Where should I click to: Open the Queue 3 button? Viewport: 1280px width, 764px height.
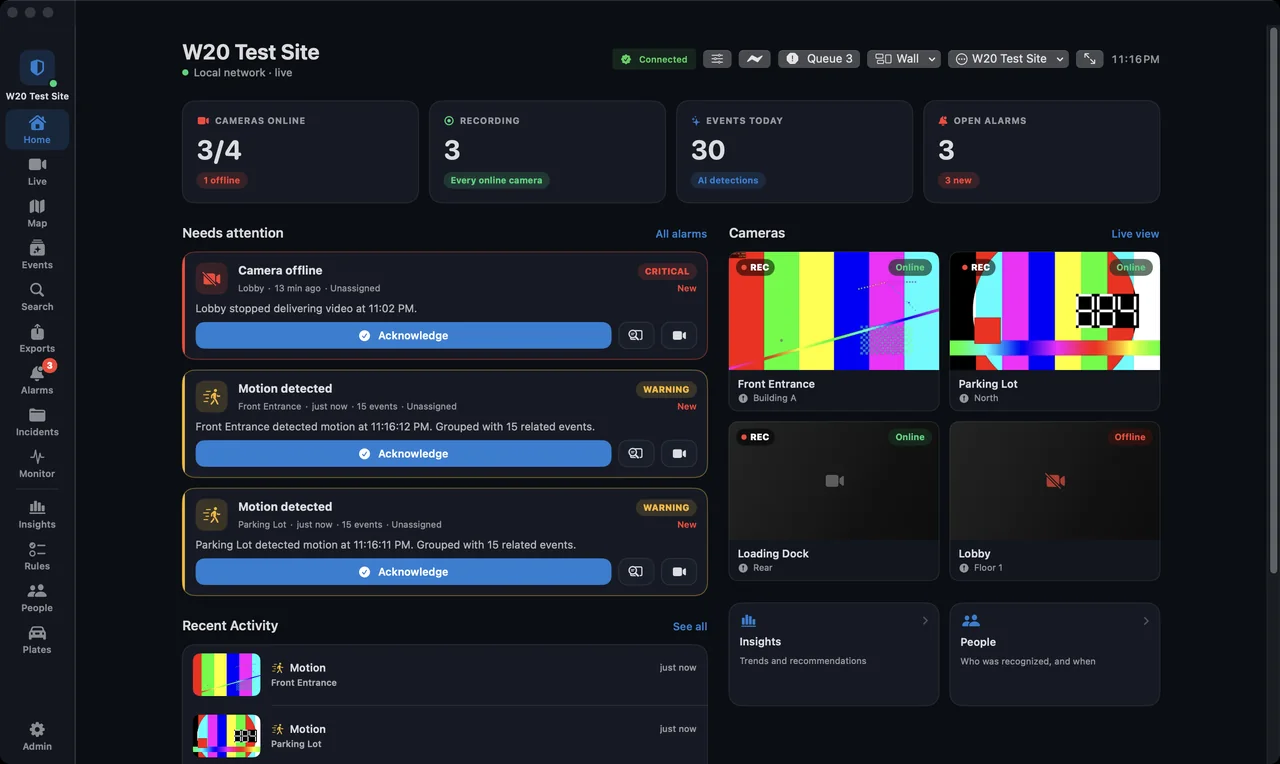(819, 59)
